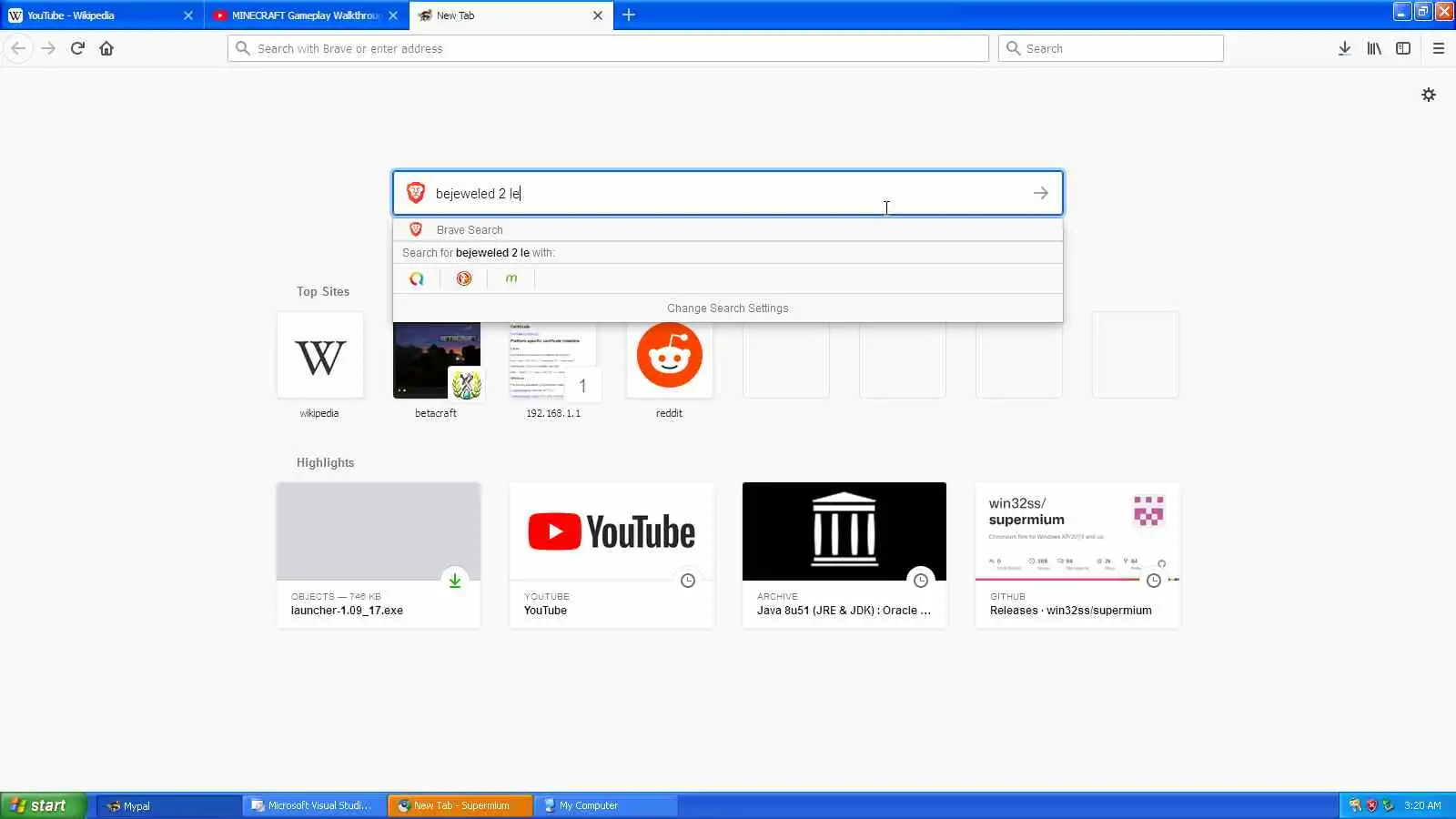Click the 3:20 AM system clock
The width and height of the screenshot is (1456, 819).
coord(1422,805)
